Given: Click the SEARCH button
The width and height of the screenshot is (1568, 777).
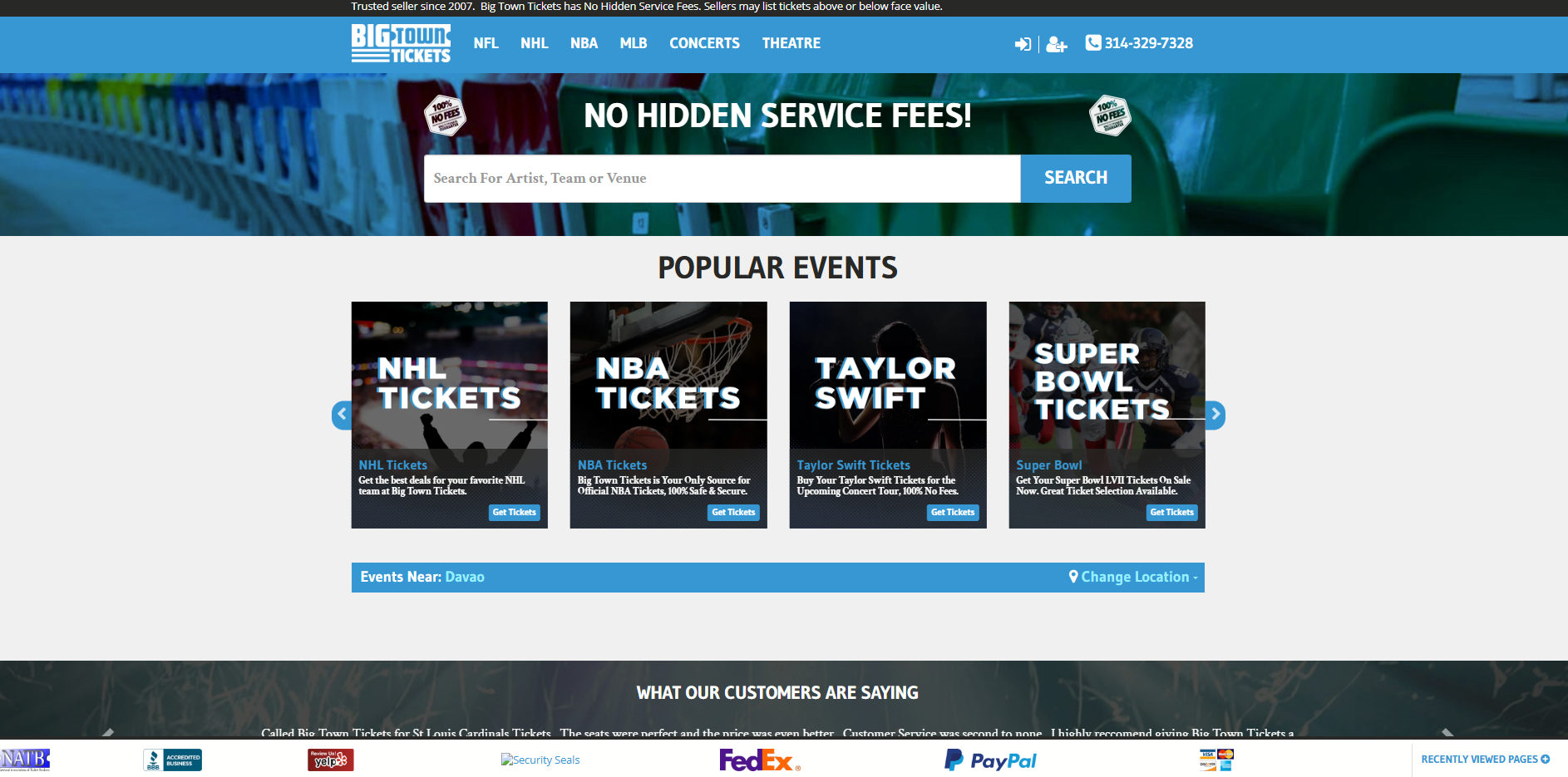Looking at the screenshot, I should tap(1076, 178).
